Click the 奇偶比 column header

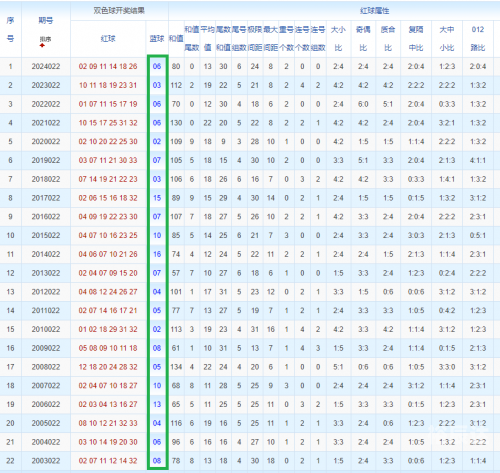[x=363, y=39]
